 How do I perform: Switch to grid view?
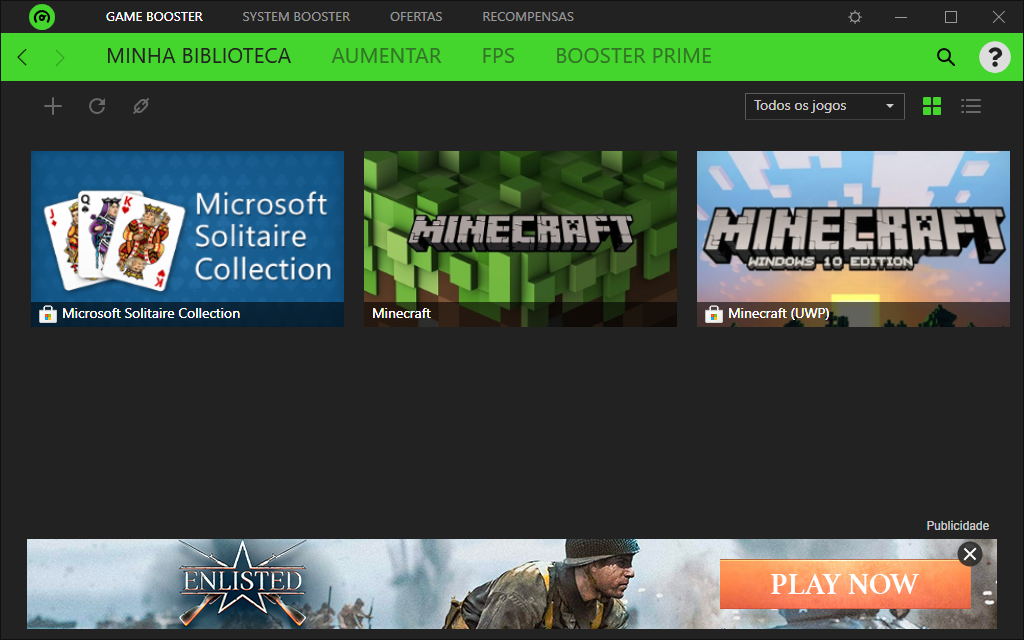point(932,106)
